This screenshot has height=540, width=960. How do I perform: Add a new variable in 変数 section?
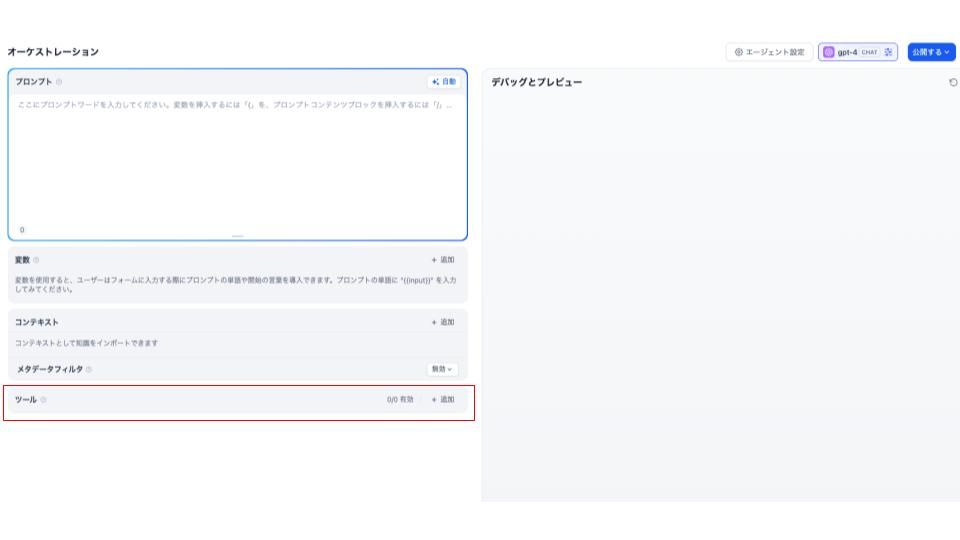(x=442, y=260)
